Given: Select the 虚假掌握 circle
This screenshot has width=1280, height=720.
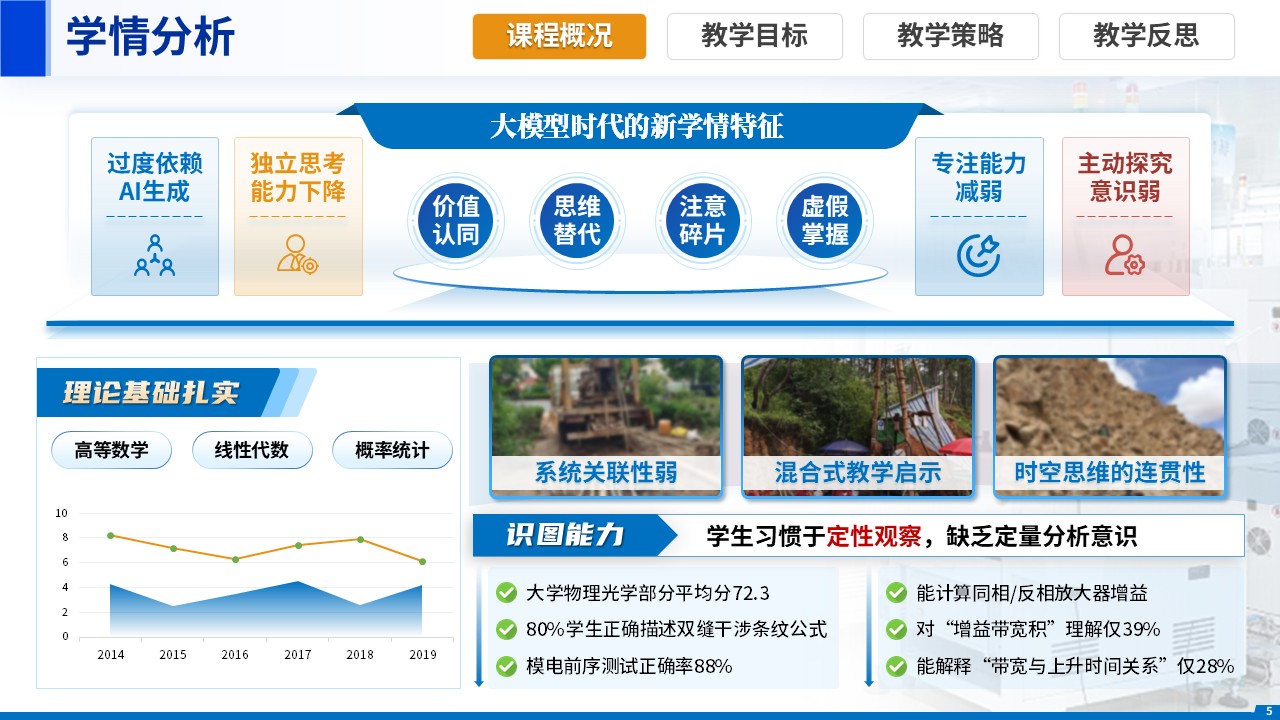Looking at the screenshot, I should pyautogui.click(x=824, y=220).
